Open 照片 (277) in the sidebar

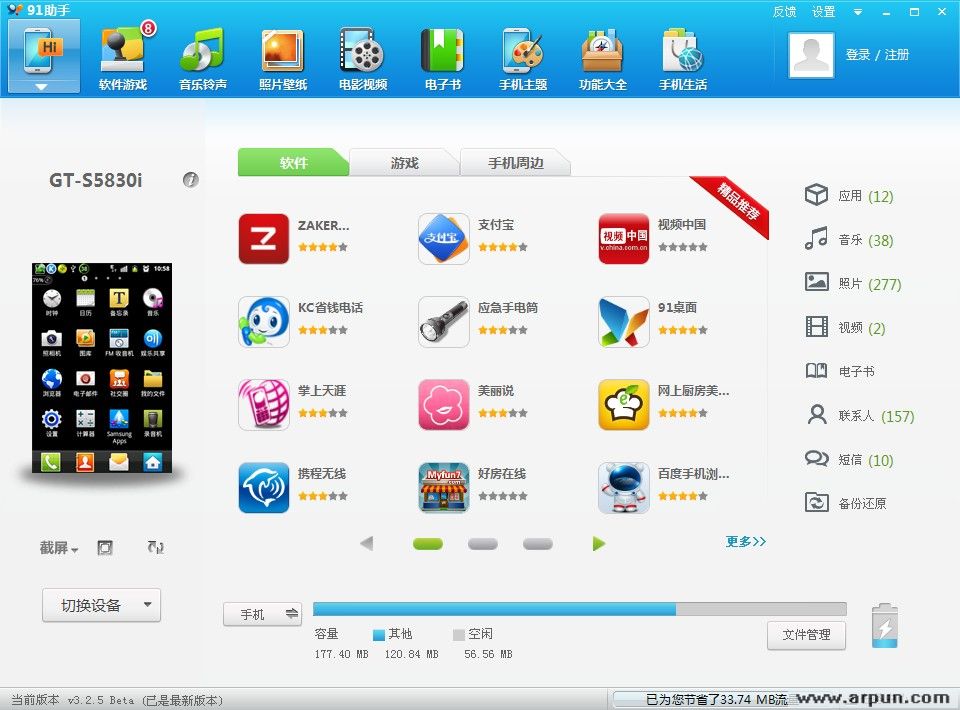[853, 283]
